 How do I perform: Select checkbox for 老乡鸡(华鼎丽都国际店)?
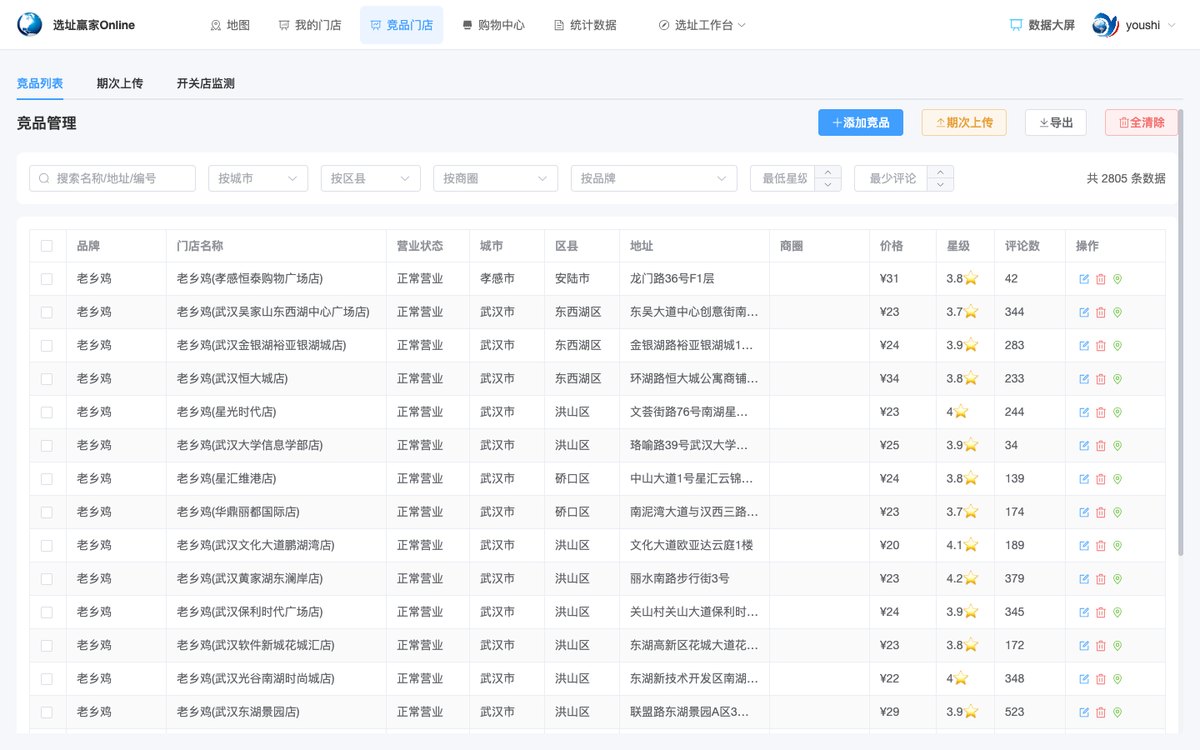tap(47, 512)
